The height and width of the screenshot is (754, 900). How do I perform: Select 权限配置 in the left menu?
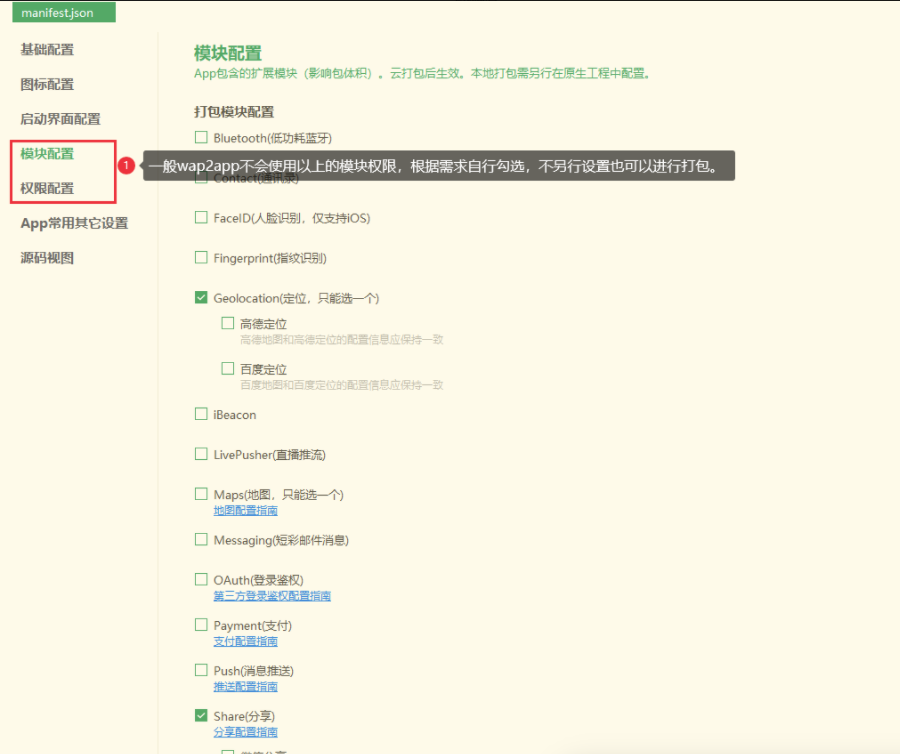click(x=47, y=188)
